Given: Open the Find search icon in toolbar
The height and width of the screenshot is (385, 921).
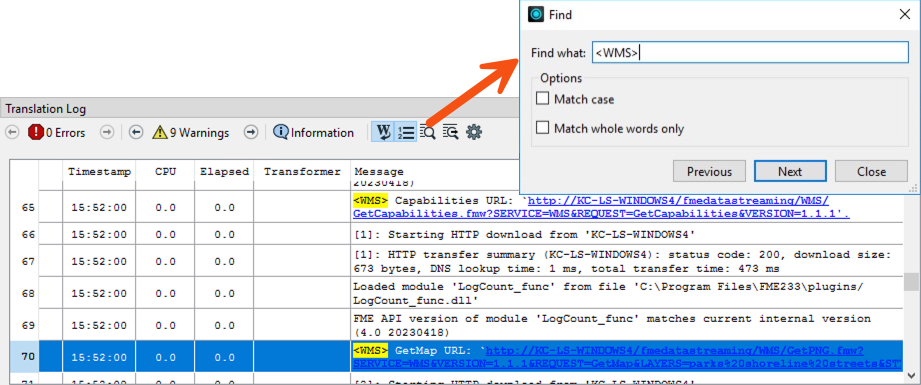Looking at the screenshot, I should pos(428,132).
